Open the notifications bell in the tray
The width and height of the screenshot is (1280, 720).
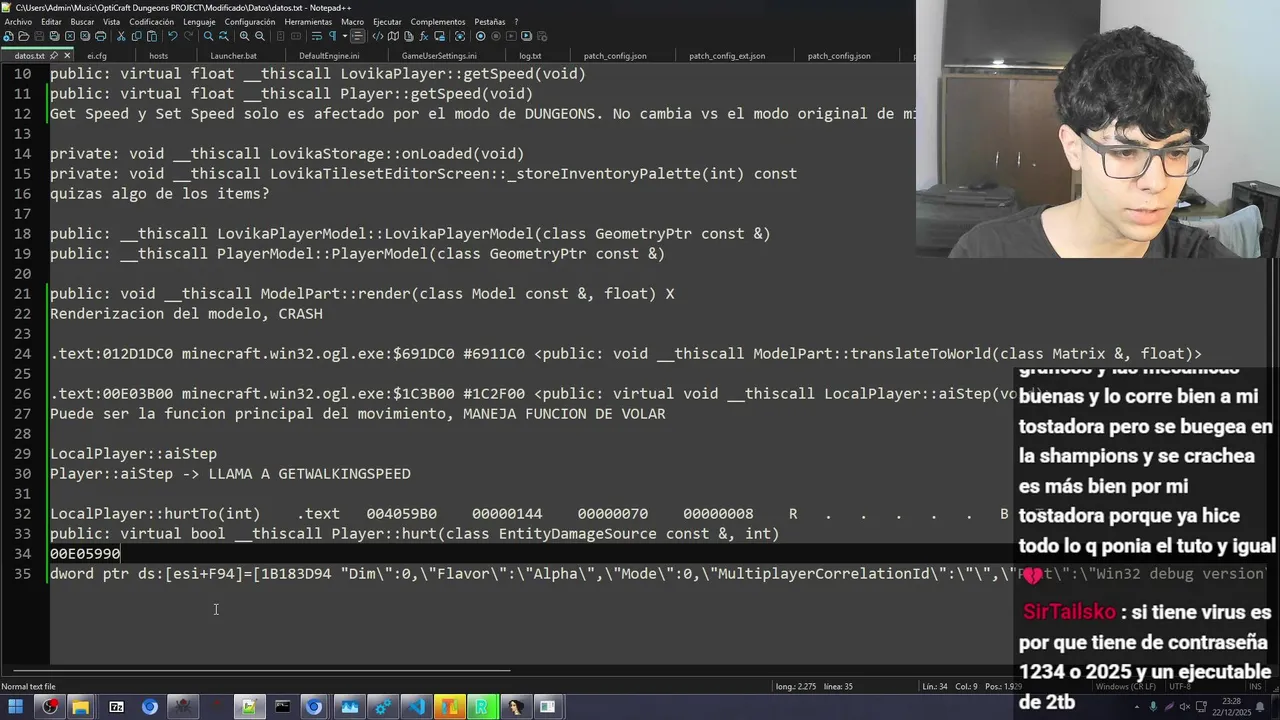coord(1260,707)
